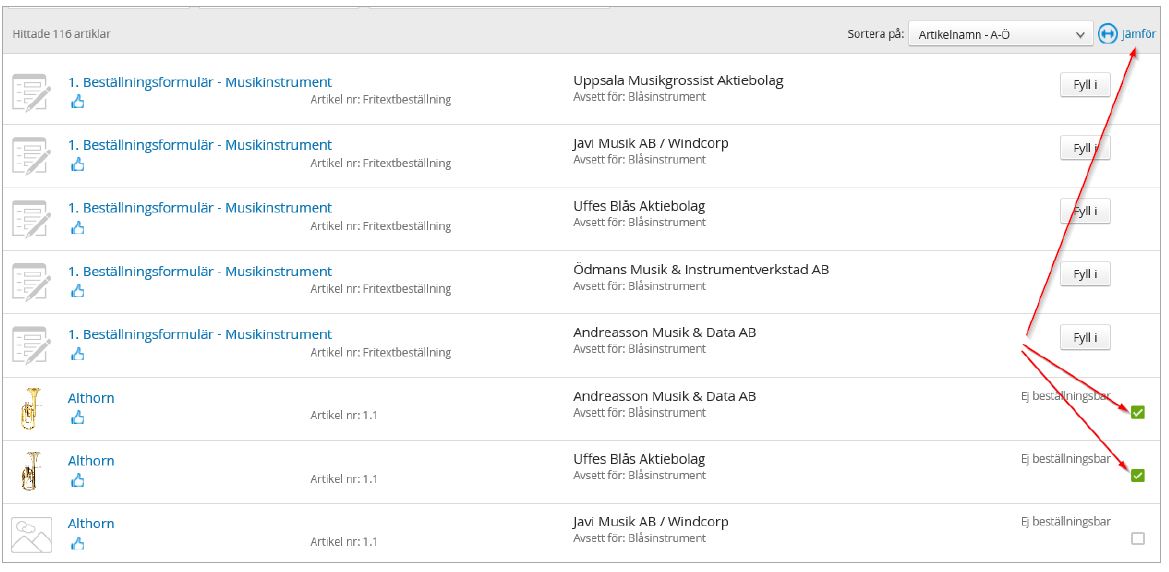Open Beställningsformulär link for Ödmans Musik
The width and height of the screenshot is (1169, 572).
point(200,271)
